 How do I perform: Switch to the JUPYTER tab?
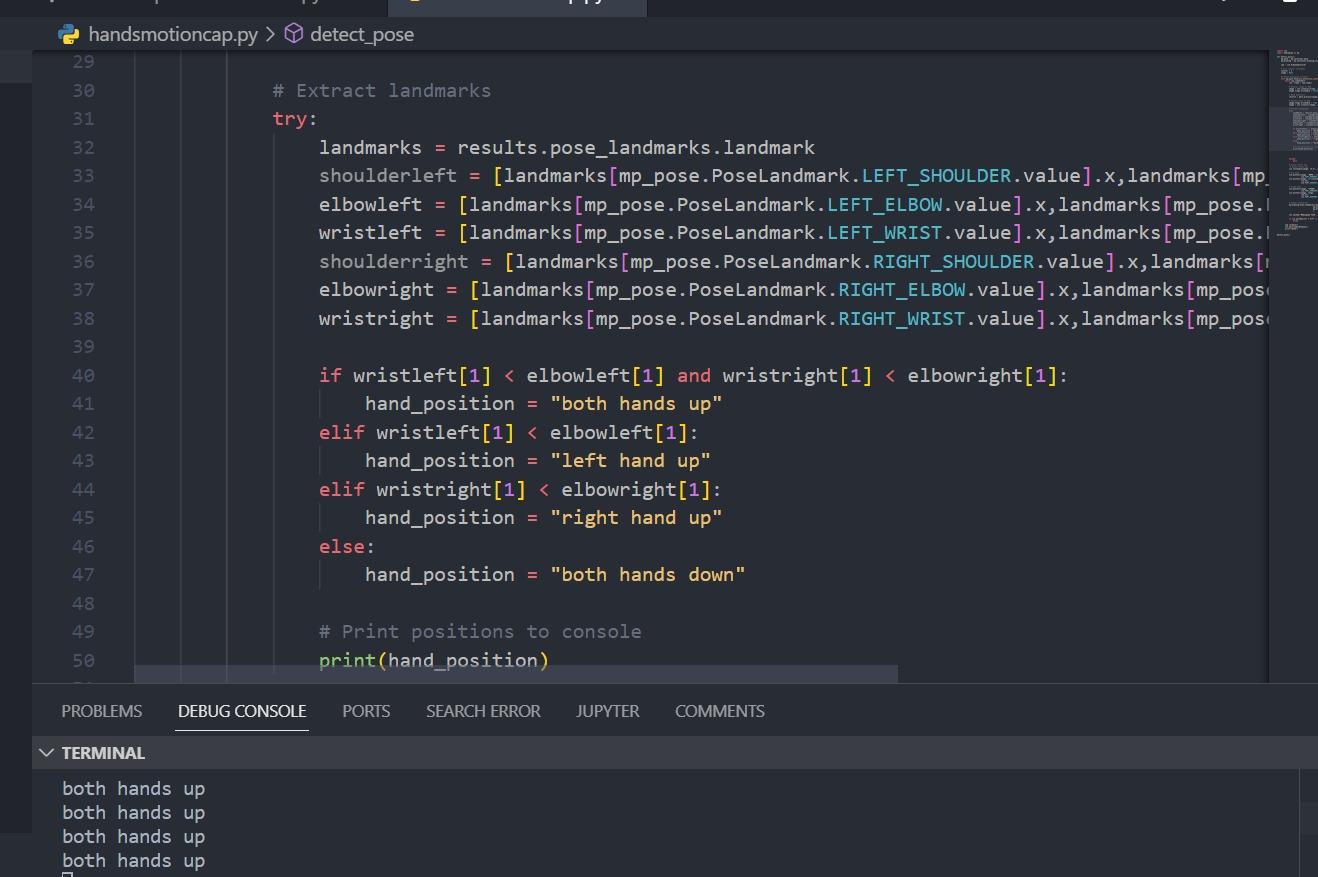tap(608, 711)
